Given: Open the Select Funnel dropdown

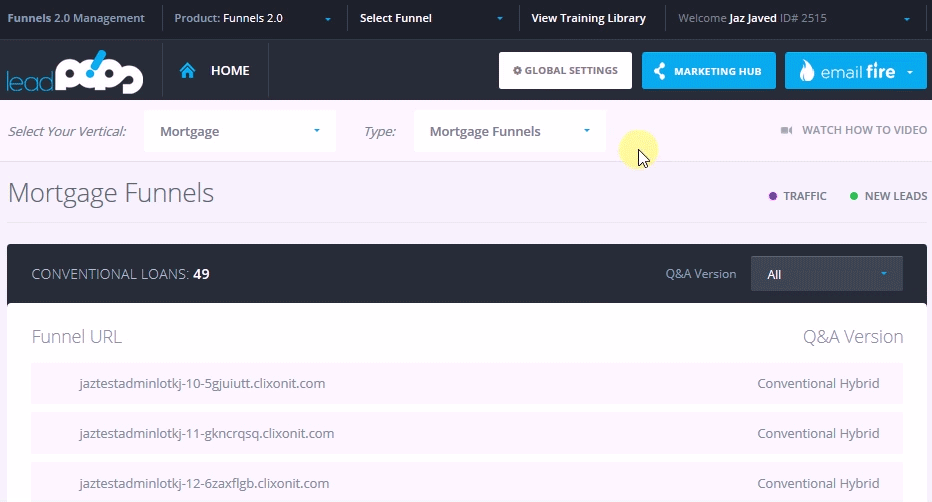Looking at the screenshot, I should click(x=431, y=18).
